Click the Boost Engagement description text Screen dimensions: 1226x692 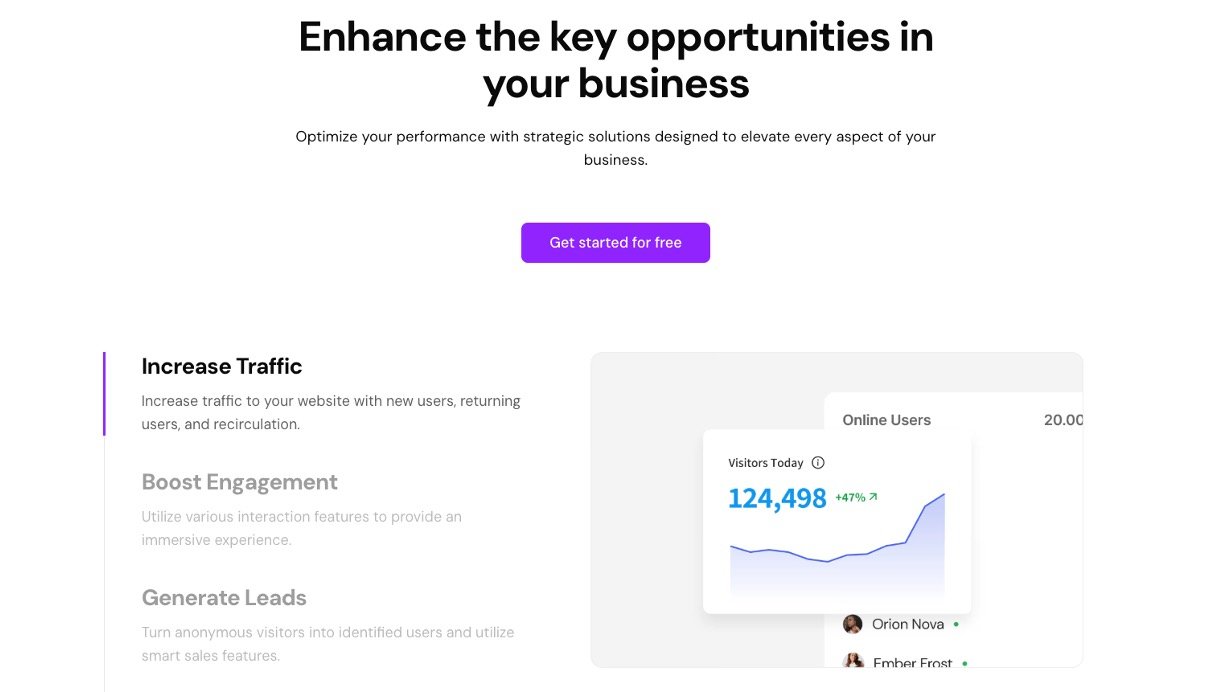tap(301, 528)
